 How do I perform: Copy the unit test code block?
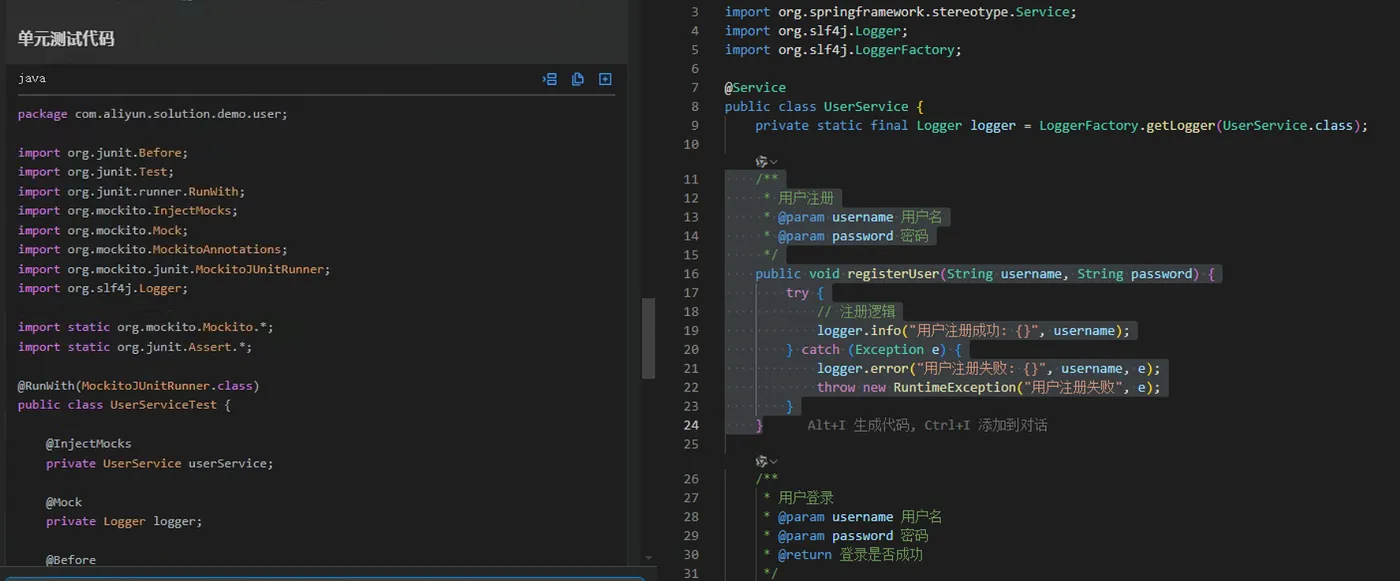tap(578, 79)
